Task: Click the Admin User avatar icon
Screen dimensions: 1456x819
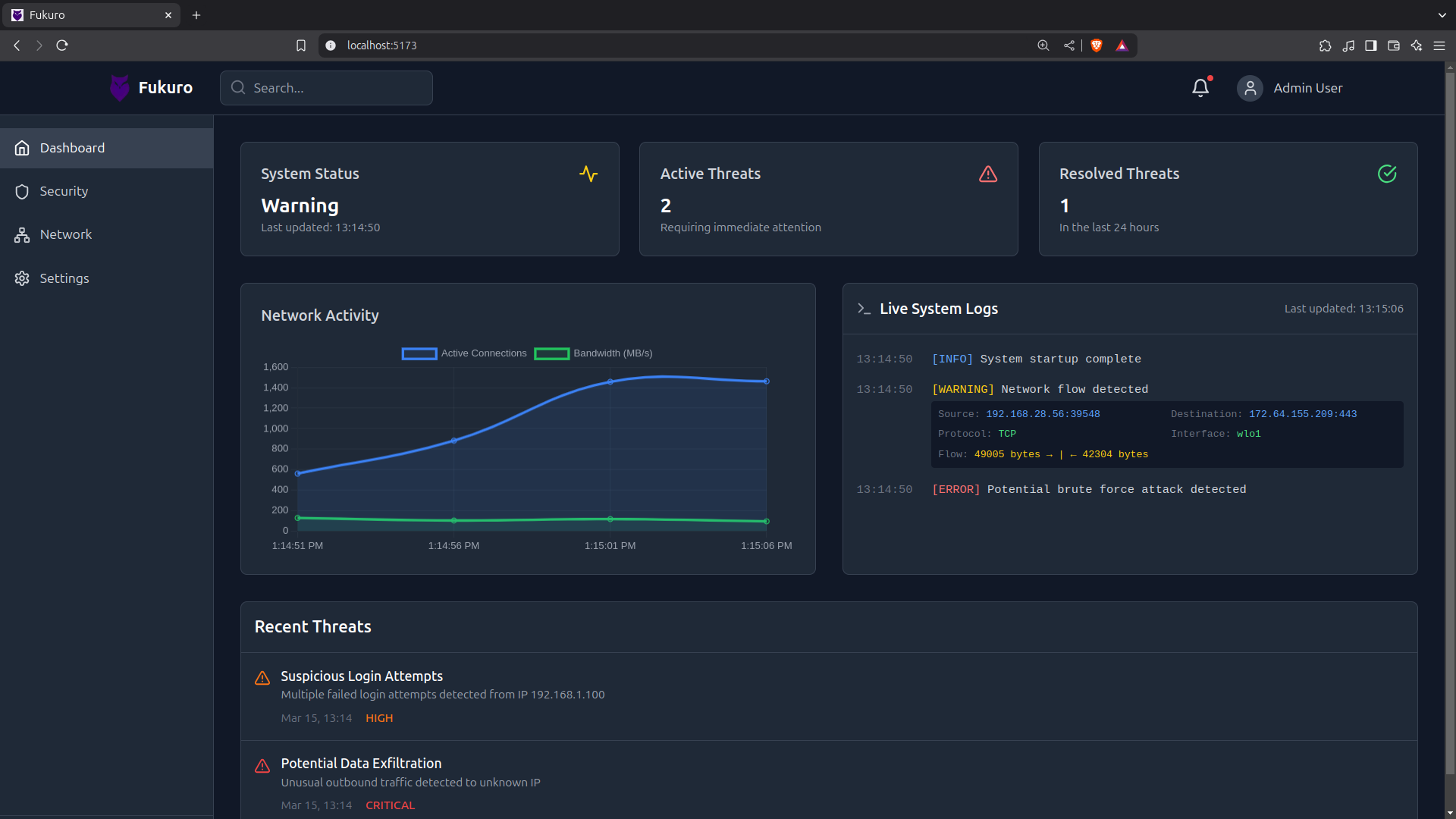Action: click(x=1250, y=88)
